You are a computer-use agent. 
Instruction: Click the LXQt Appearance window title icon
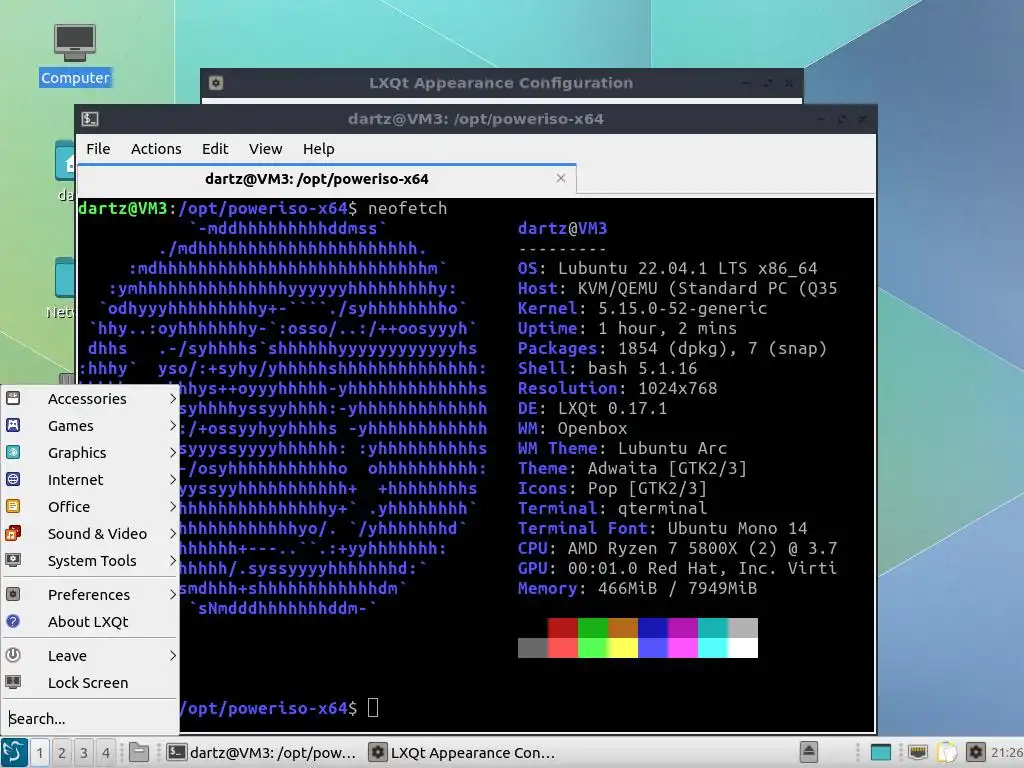(x=216, y=83)
